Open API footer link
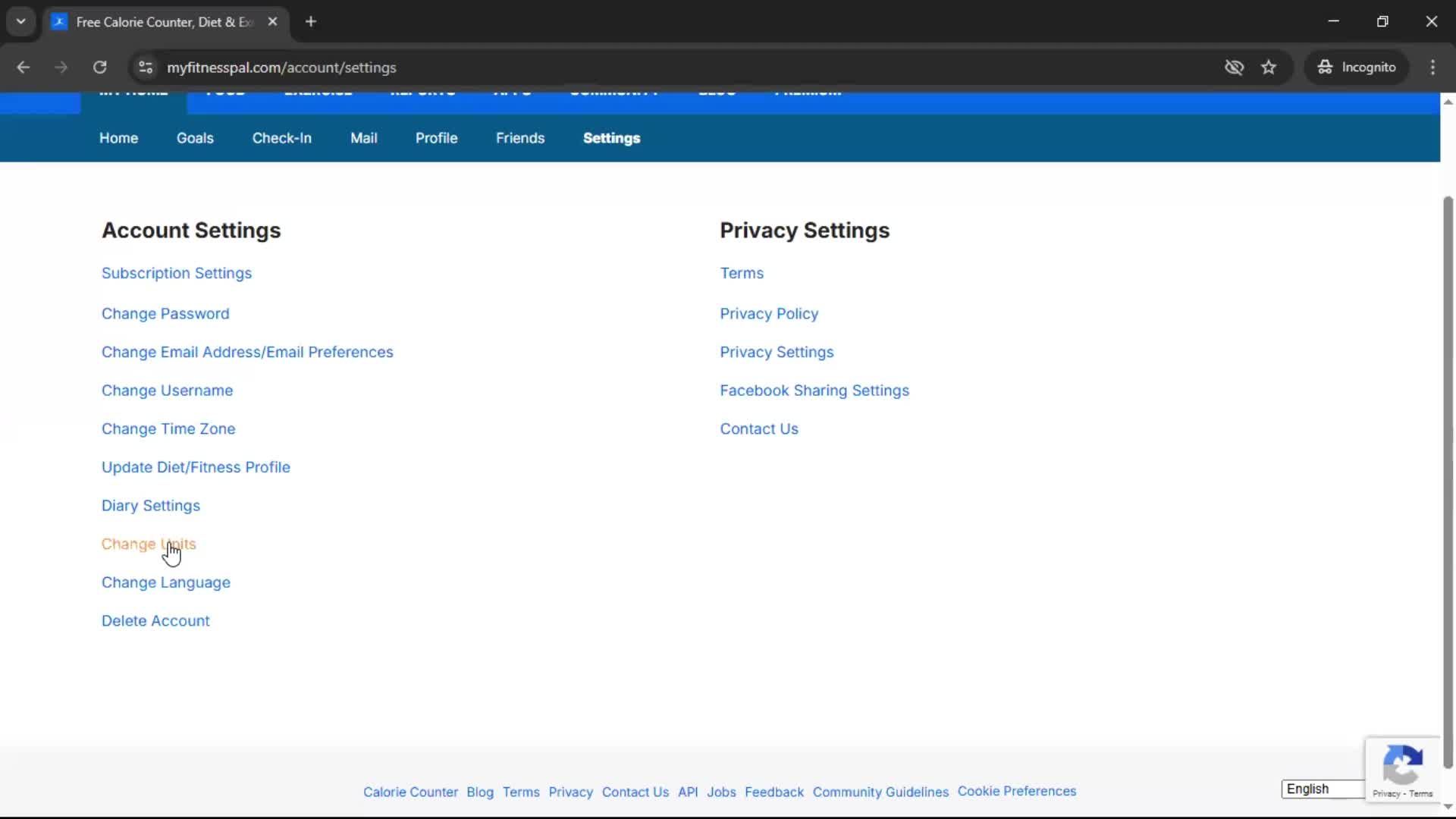Viewport: 1456px width, 819px height. [688, 792]
